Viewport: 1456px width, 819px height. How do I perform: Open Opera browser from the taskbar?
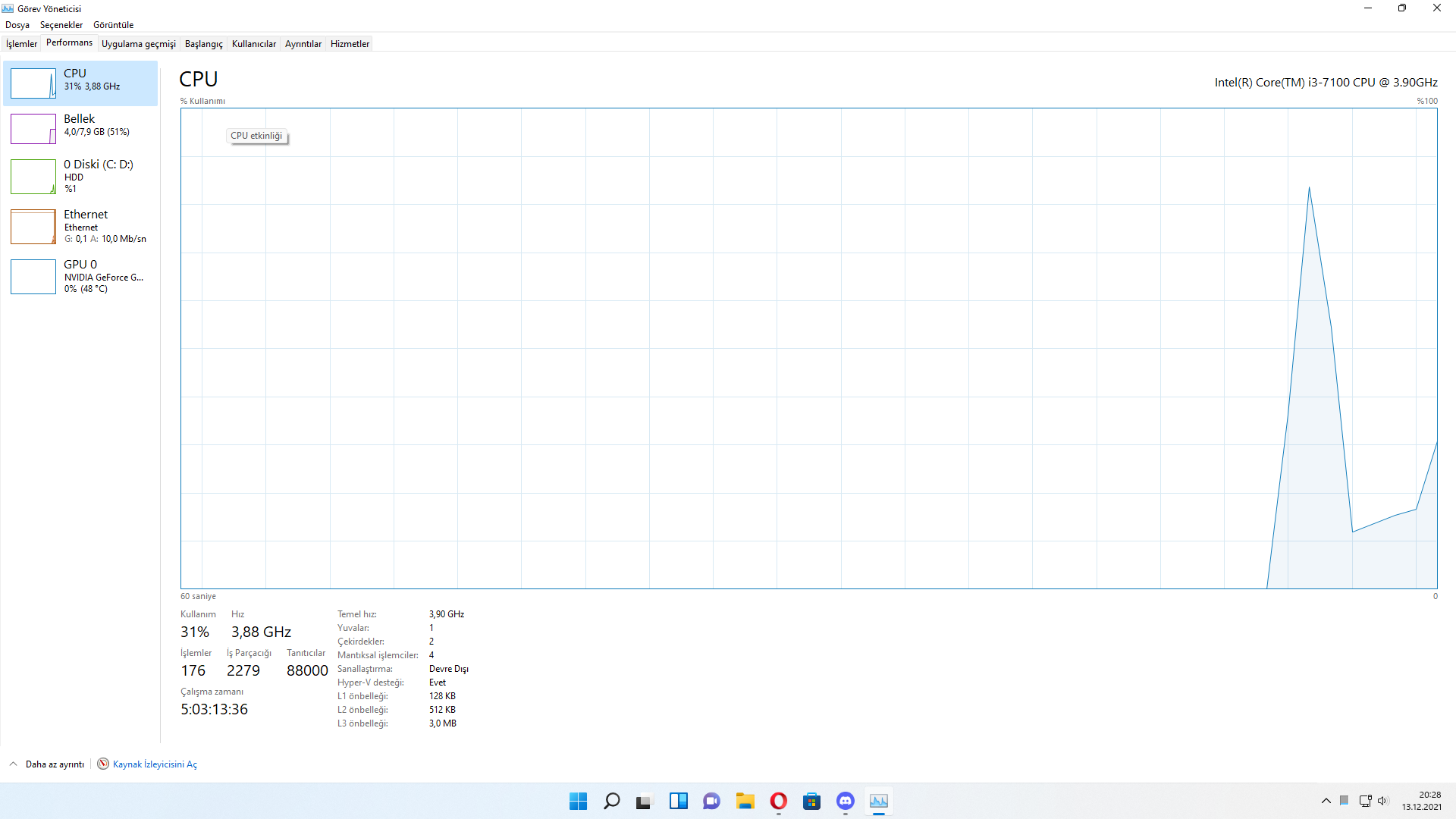pos(778,802)
